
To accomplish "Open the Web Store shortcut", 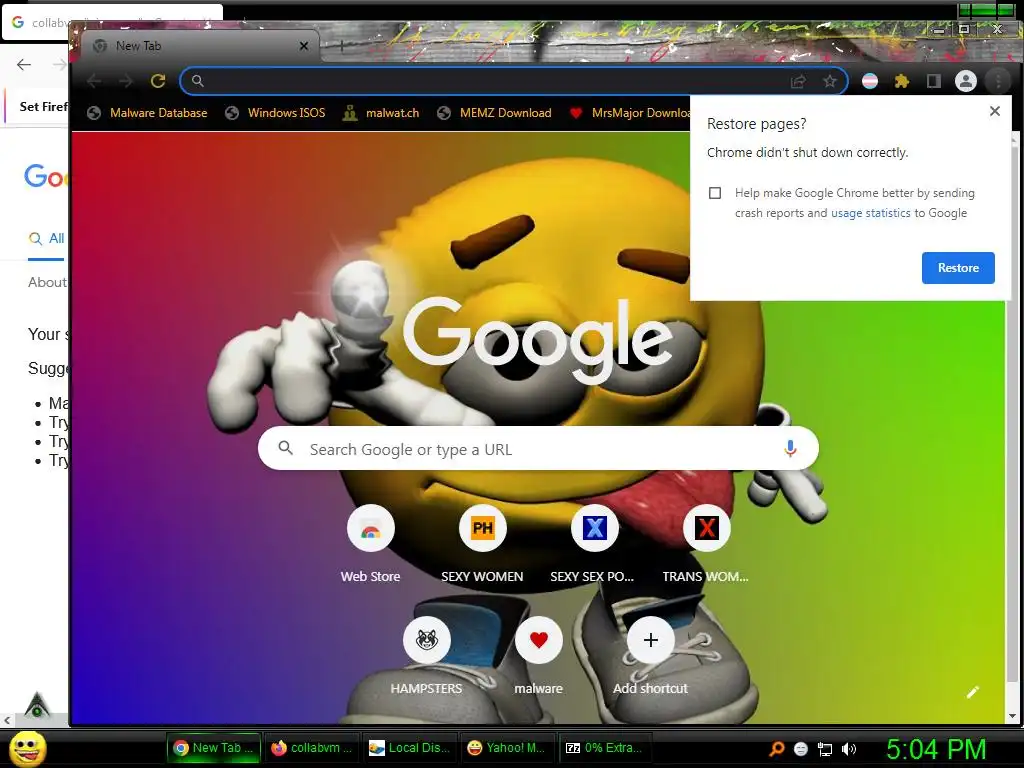I will click(370, 544).
